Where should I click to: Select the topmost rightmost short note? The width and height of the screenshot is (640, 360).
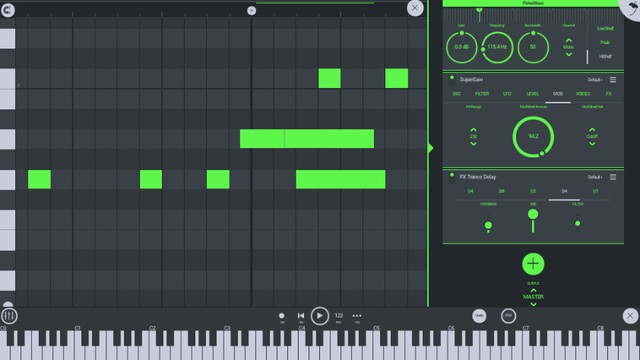[396, 78]
